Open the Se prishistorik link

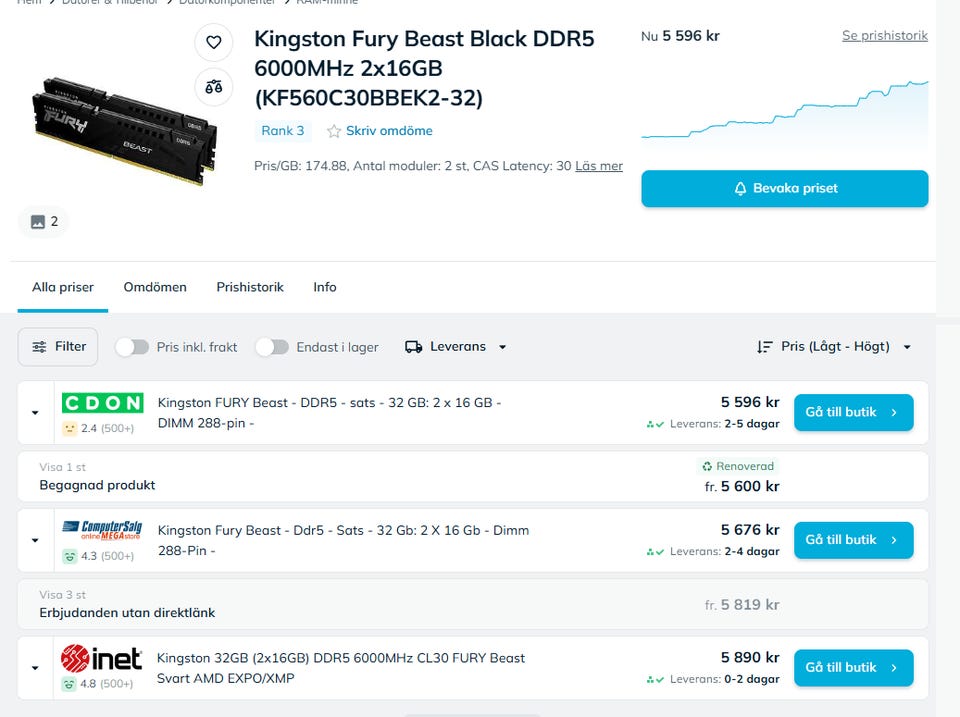coord(885,36)
